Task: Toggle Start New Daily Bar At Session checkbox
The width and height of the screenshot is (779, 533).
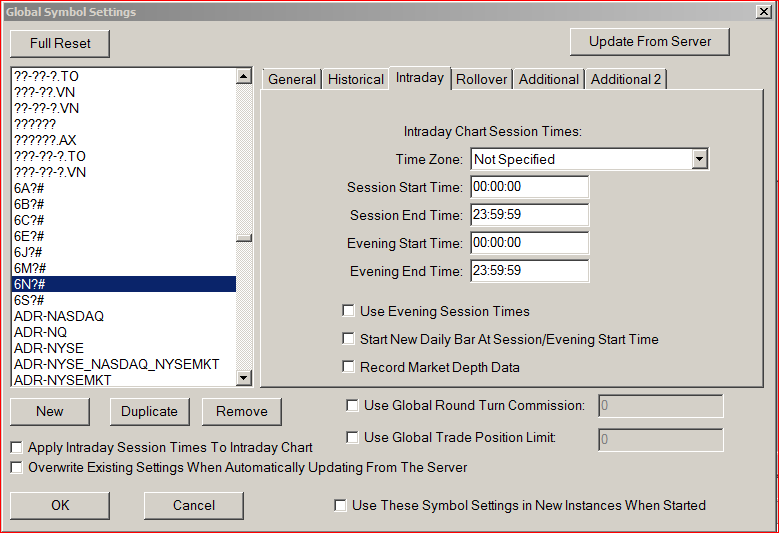Action: (x=348, y=339)
